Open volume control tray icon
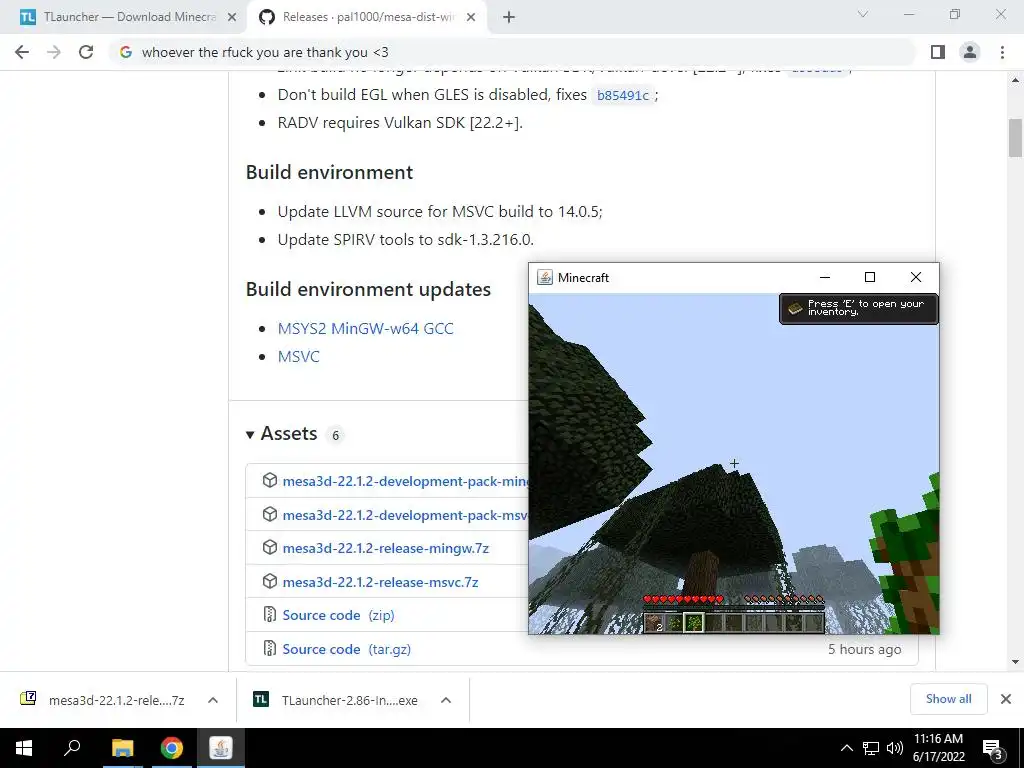 pos(895,748)
